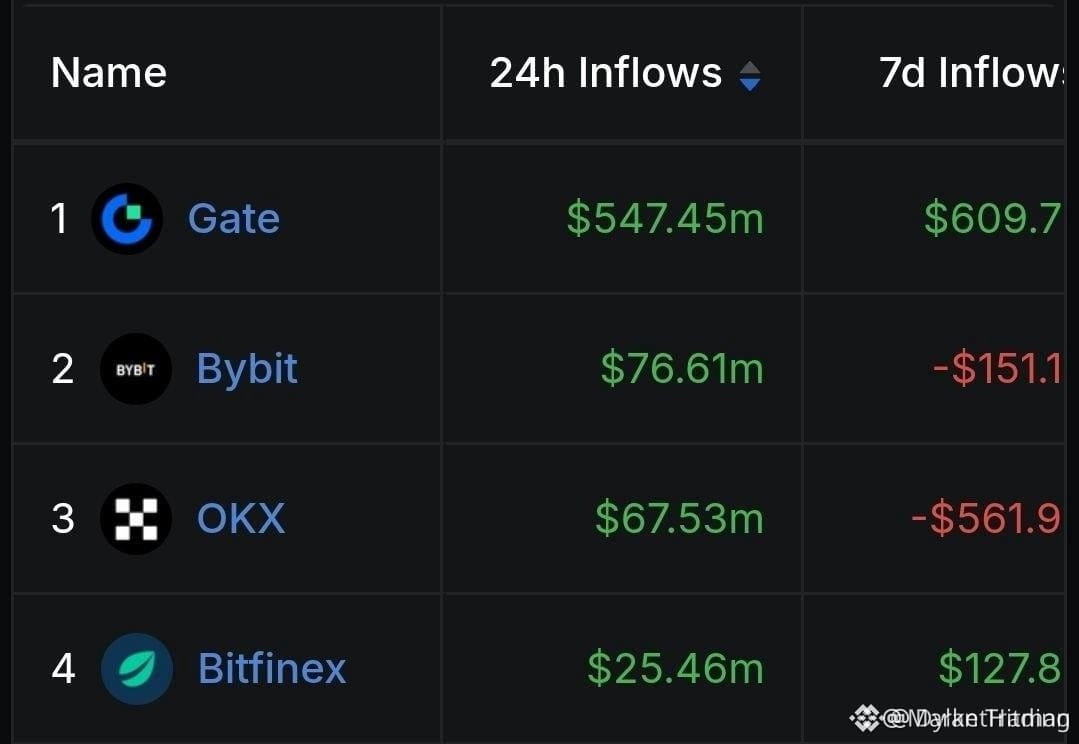Open the Bitfinex exchange link
The image size is (1079, 744).
pyautogui.click(x=272, y=668)
